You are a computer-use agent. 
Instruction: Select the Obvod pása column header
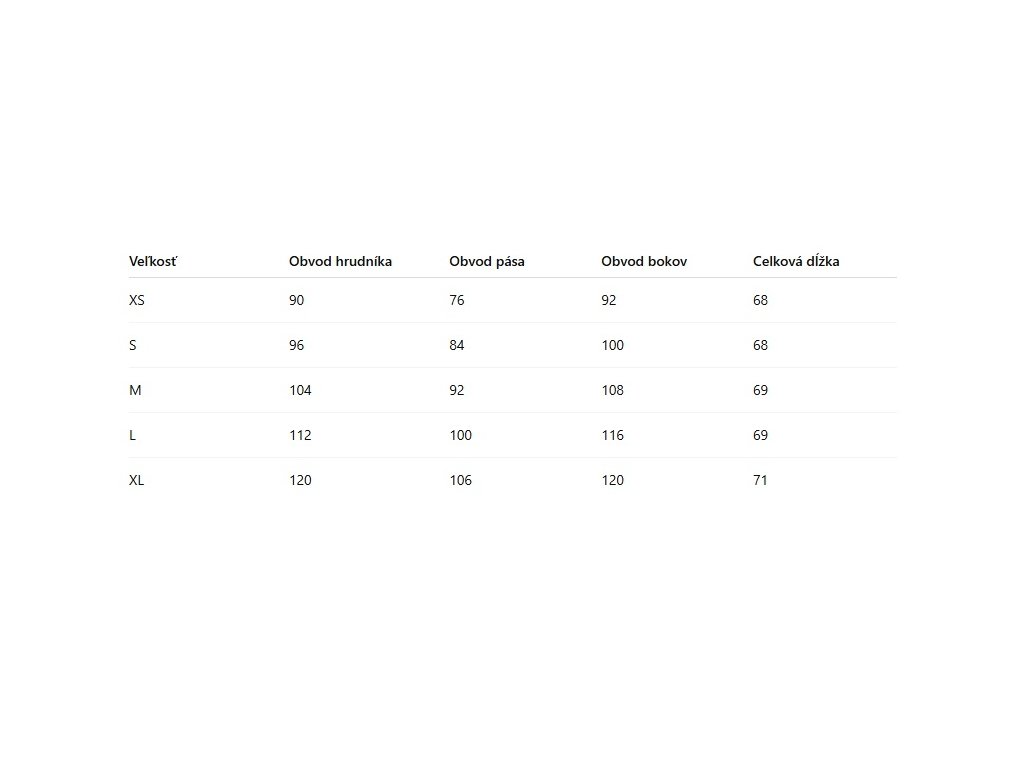coord(486,262)
